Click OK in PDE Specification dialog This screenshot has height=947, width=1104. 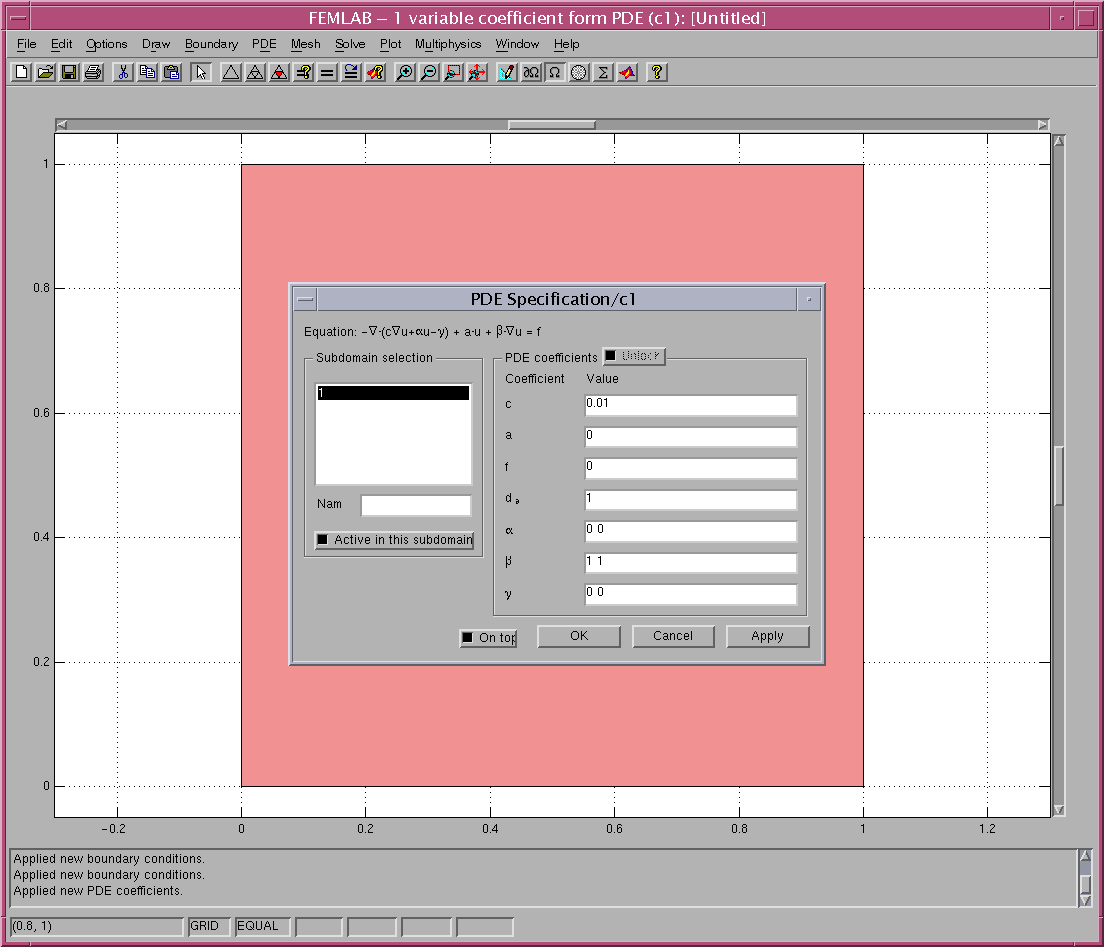coord(579,636)
